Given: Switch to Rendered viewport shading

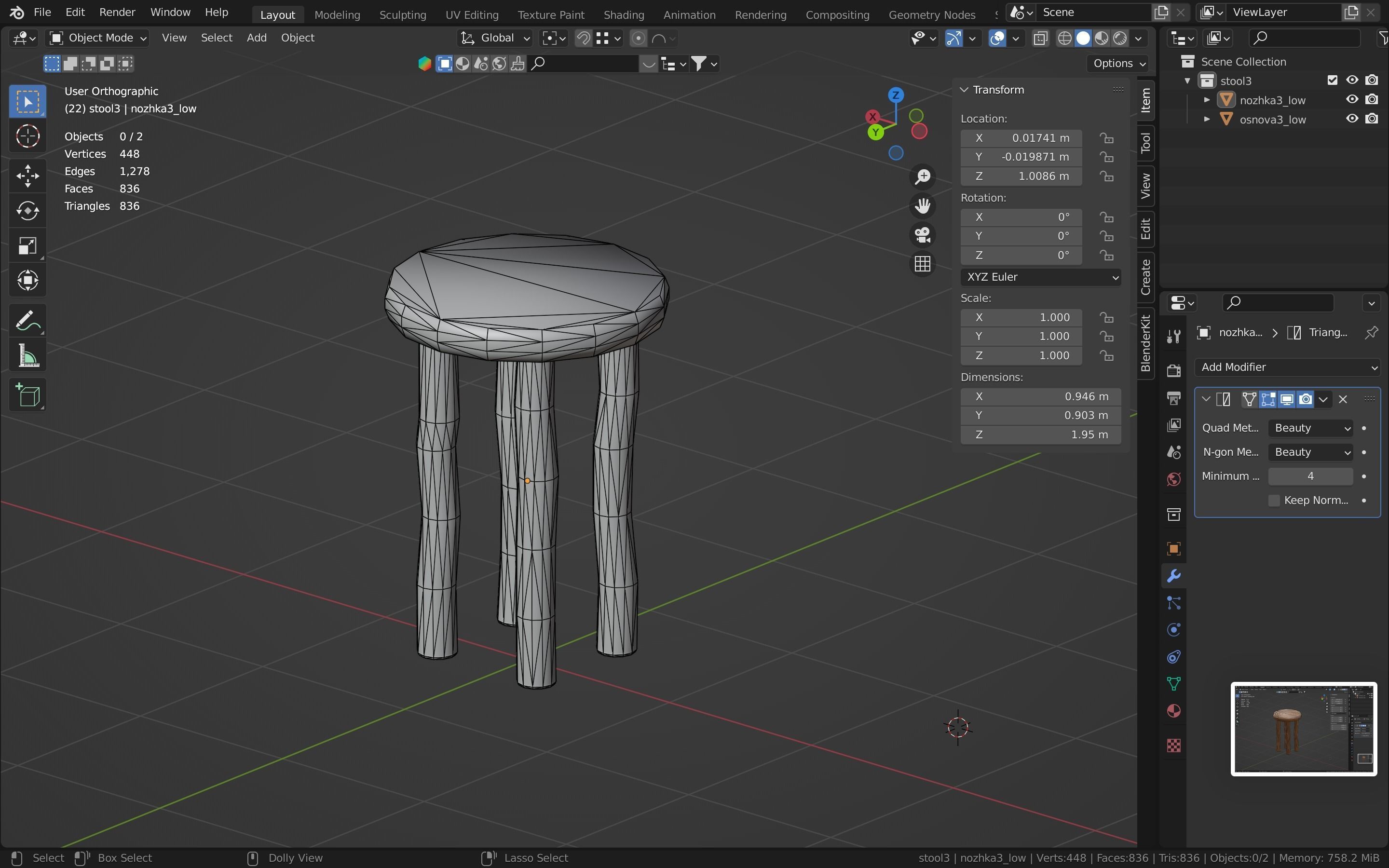Looking at the screenshot, I should coord(1120,38).
